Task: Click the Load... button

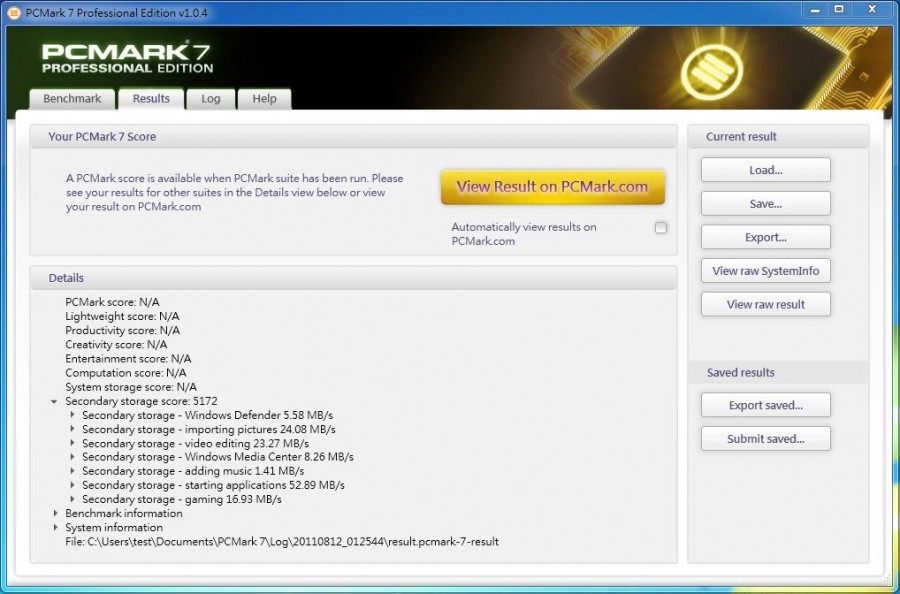Action: (765, 170)
